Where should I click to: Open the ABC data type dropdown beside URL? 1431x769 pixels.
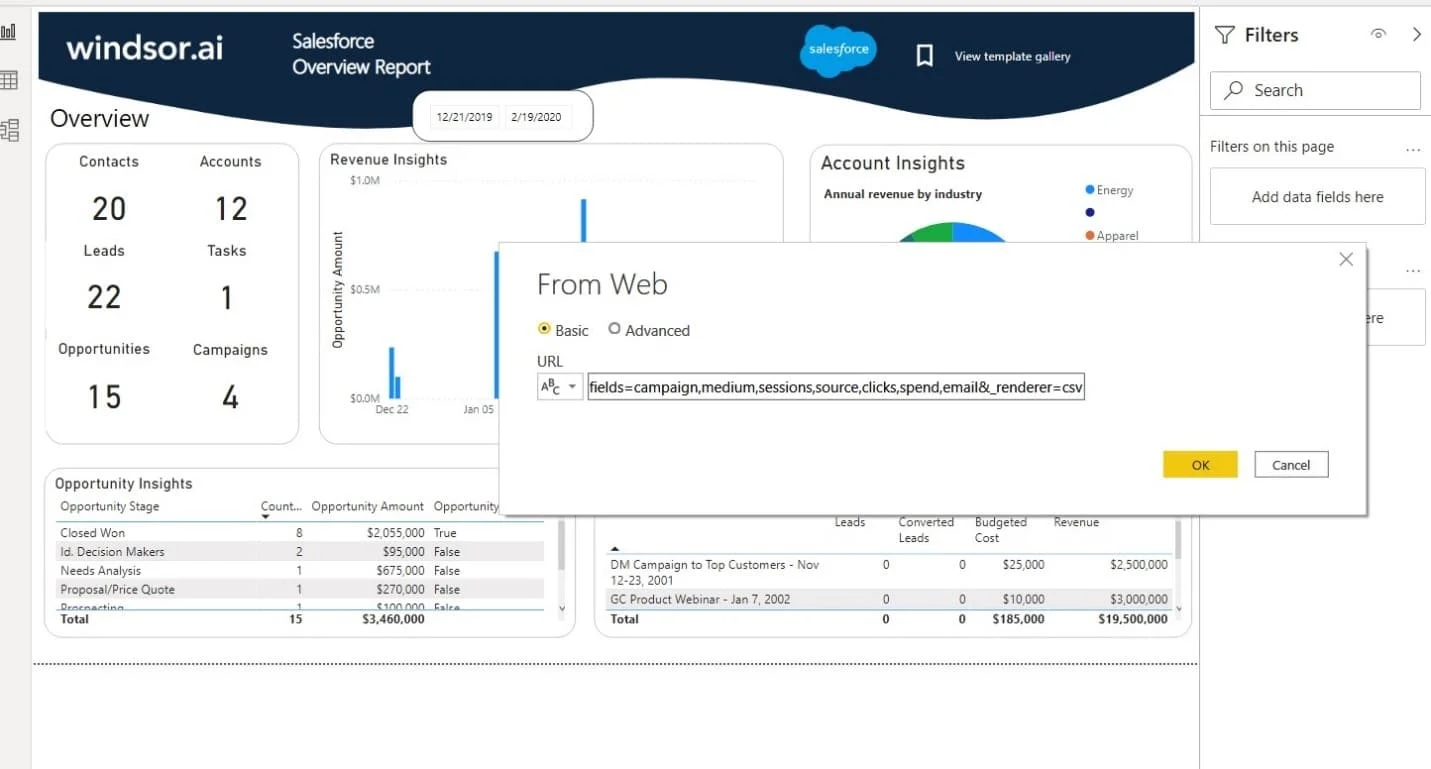[x=560, y=386]
